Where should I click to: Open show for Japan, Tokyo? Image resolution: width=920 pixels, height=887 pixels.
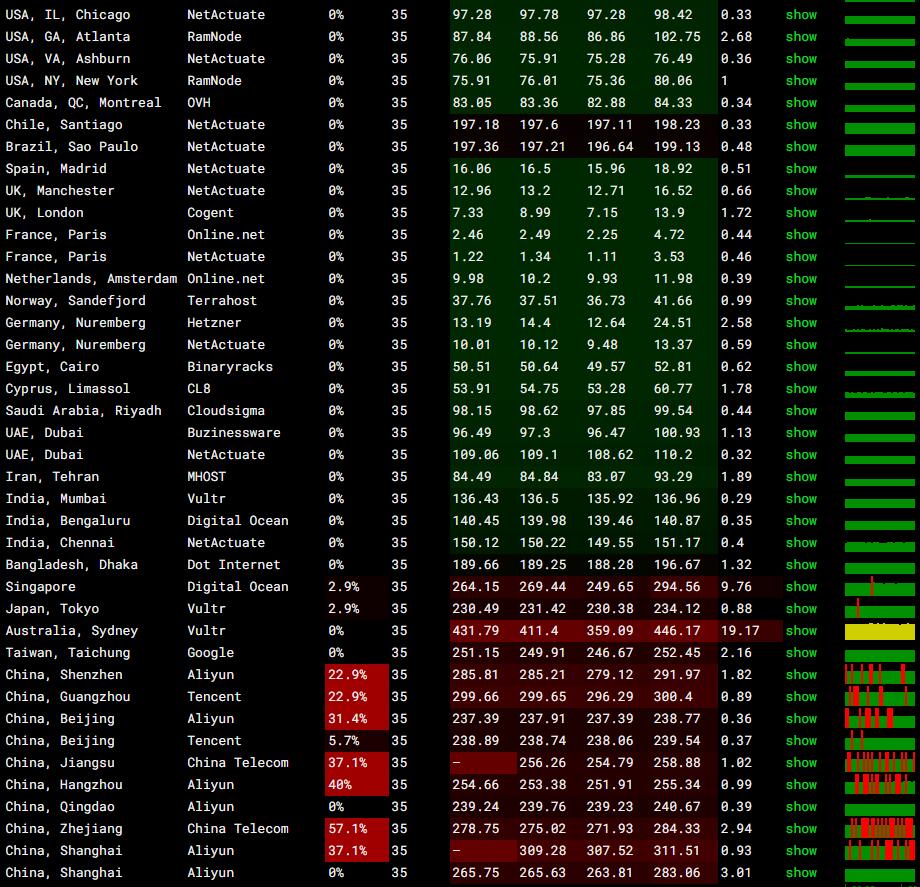(x=801, y=608)
